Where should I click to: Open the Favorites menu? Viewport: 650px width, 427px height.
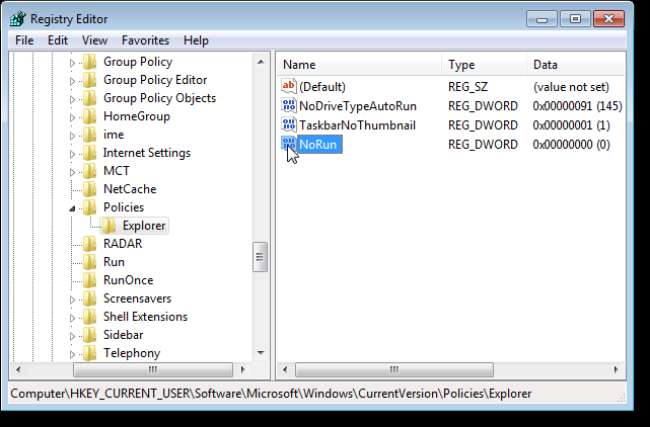(x=146, y=41)
